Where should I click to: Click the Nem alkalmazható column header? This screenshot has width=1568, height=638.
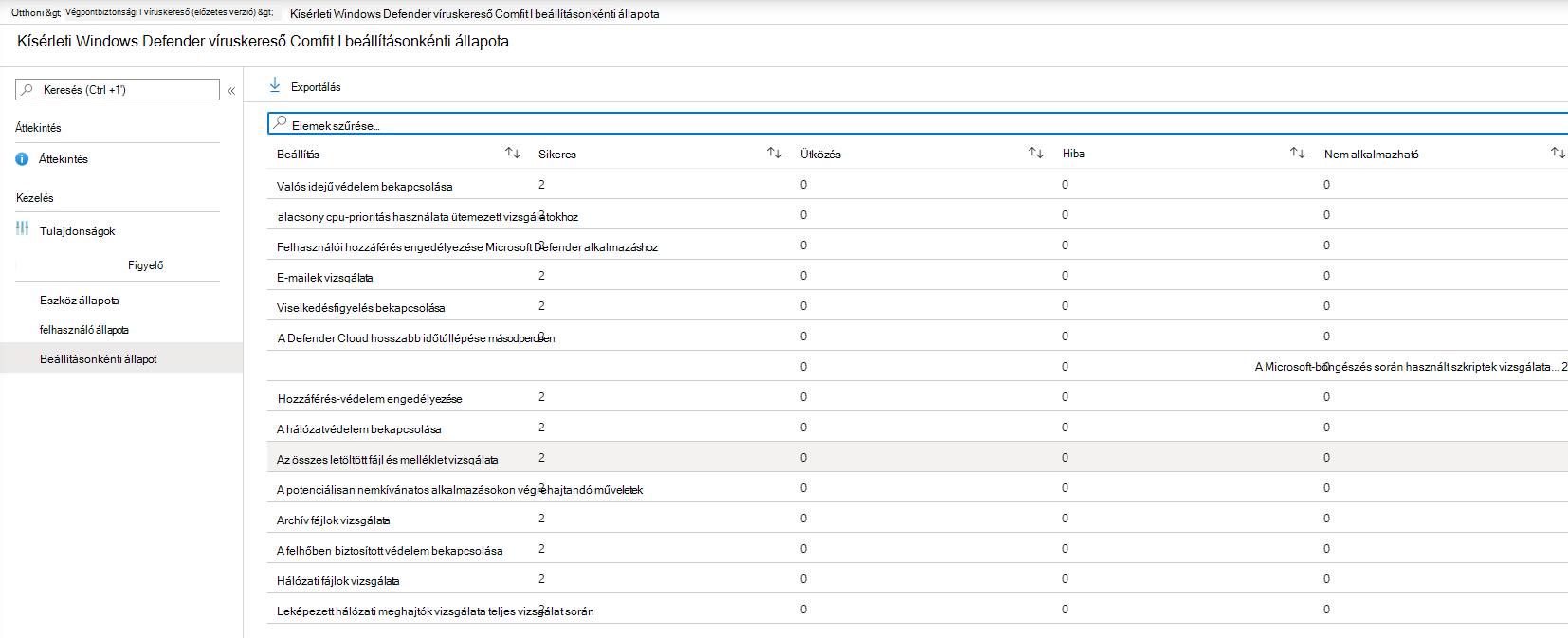tap(1372, 154)
